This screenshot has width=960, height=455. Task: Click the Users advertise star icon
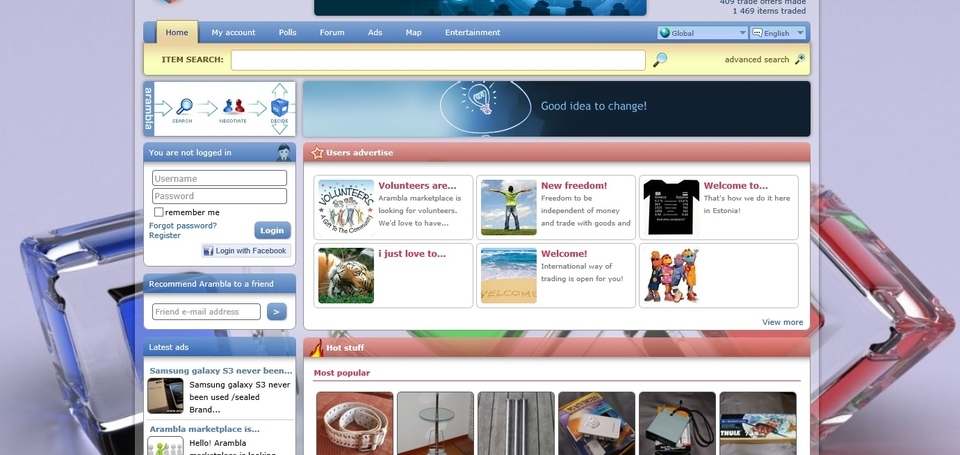coord(317,152)
